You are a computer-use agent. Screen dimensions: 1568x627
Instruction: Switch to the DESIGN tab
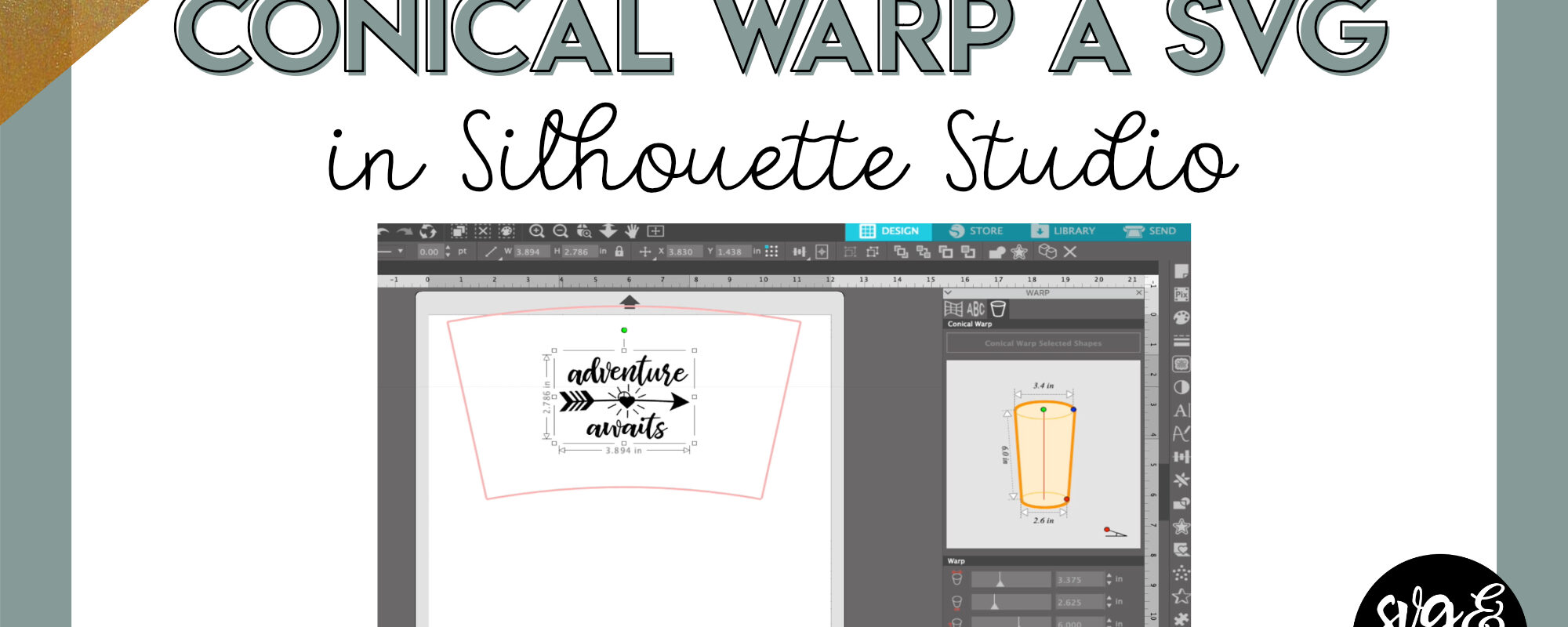tap(888, 231)
